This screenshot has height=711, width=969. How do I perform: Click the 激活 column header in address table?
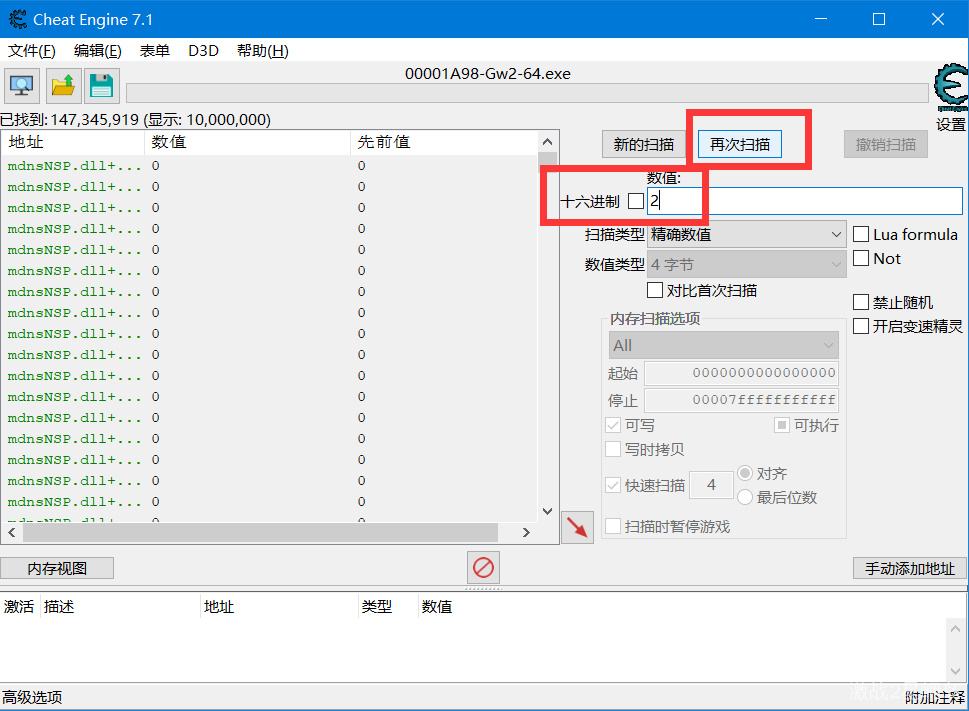pyautogui.click(x=19, y=607)
